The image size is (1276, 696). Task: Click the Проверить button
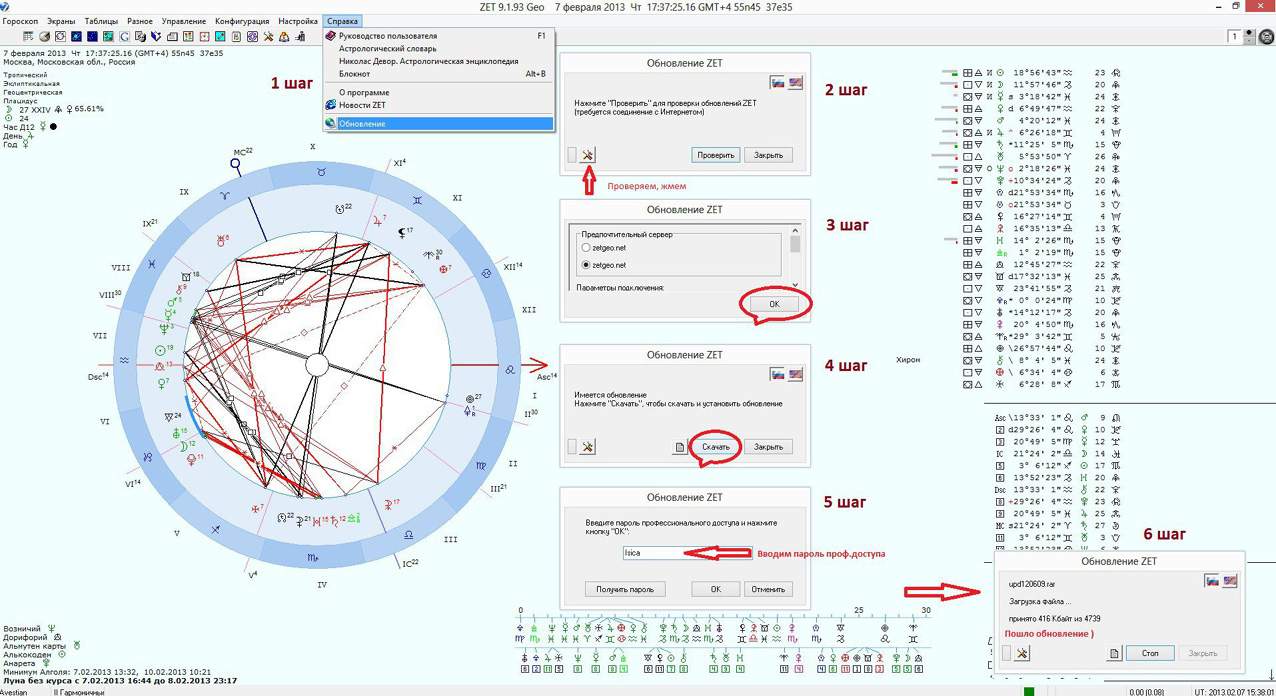point(716,155)
